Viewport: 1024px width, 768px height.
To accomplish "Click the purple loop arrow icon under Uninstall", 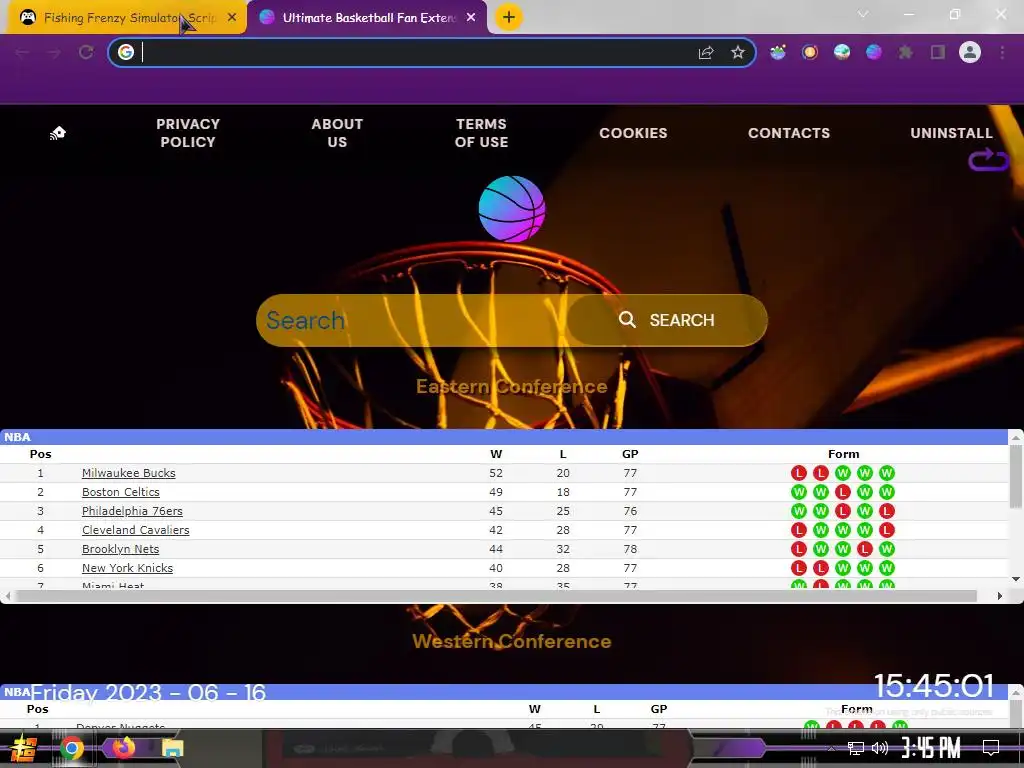I will coord(989,159).
